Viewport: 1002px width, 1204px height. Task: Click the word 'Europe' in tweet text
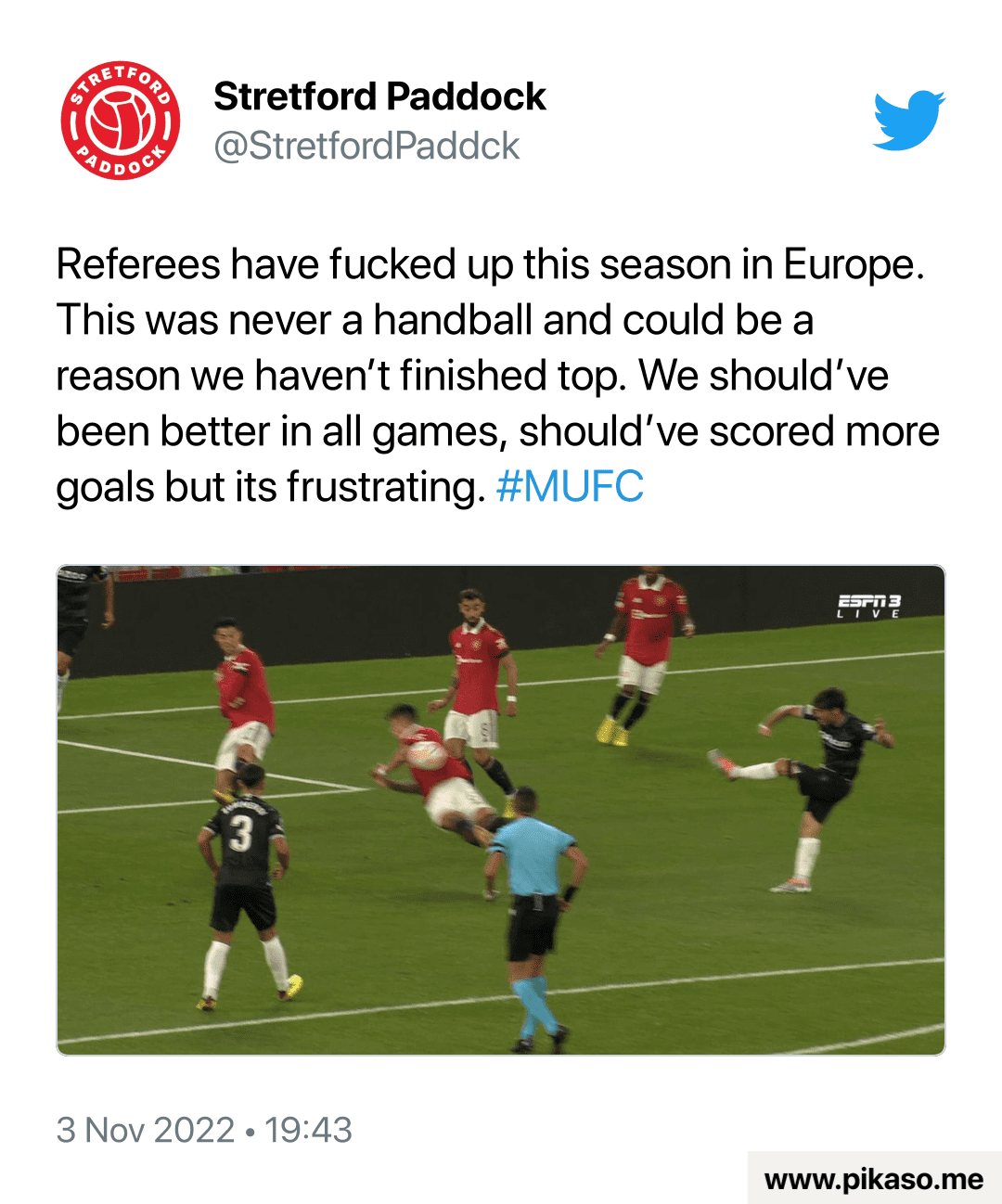854,265
